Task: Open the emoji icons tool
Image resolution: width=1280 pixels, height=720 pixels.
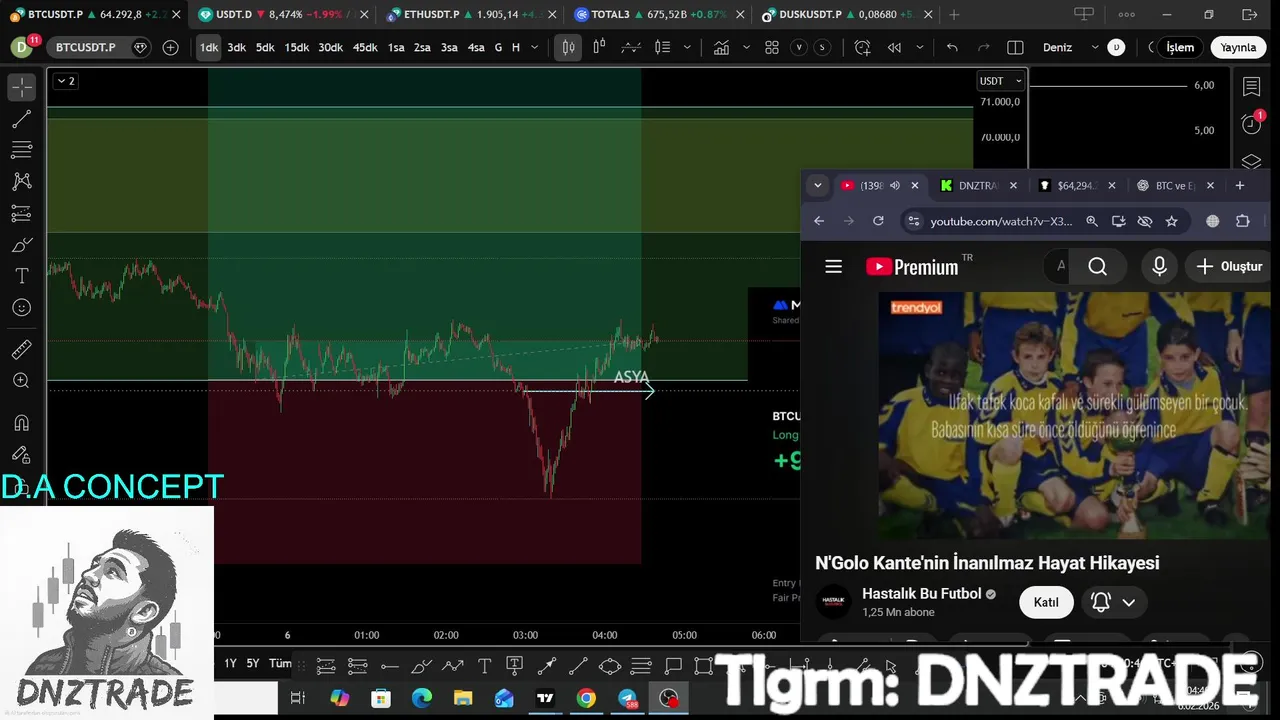Action: coord(22,308)
